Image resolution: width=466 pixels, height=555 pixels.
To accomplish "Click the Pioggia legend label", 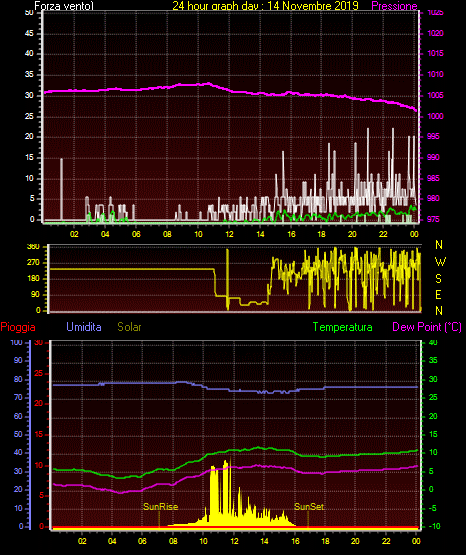I will coord(18,327).
